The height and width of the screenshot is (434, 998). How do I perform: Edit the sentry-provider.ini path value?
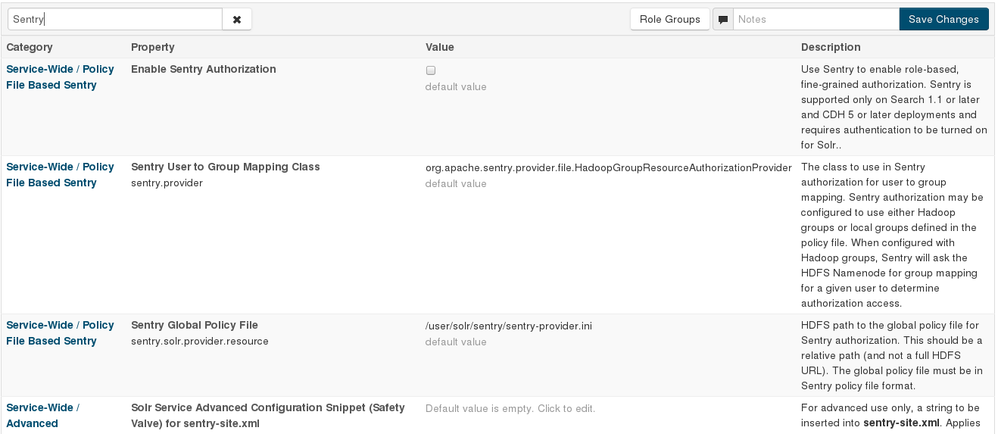coord(509,326)
